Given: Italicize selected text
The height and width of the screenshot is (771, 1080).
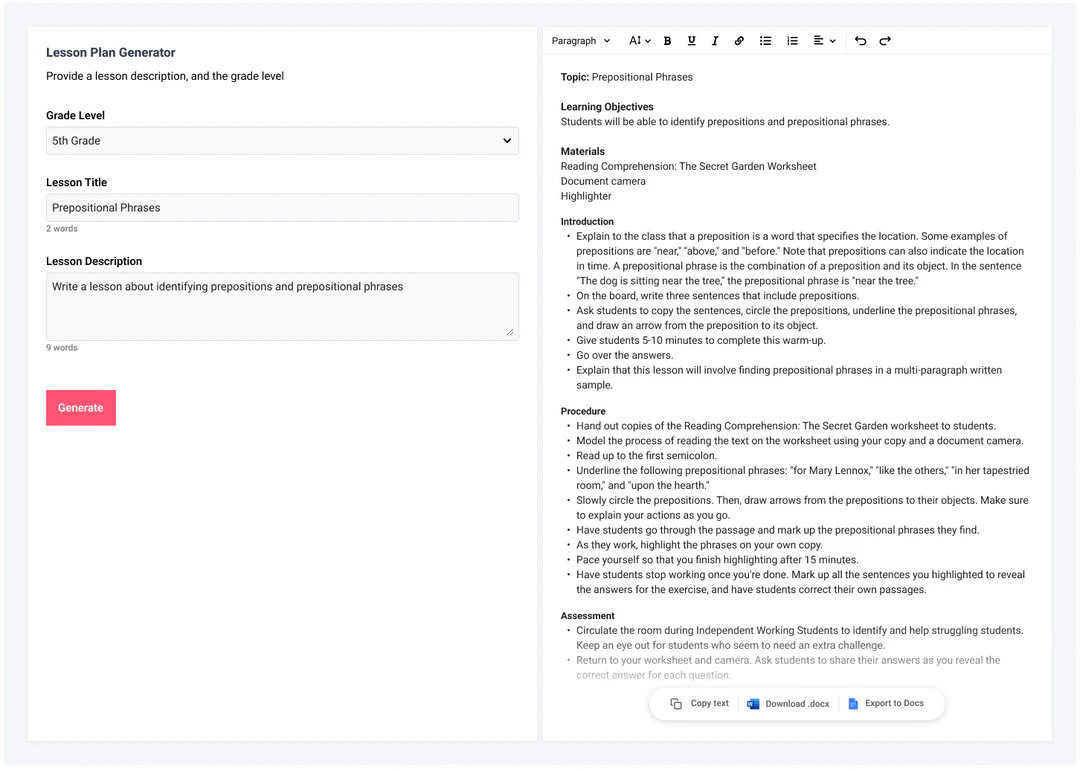Looking at the screenshot, I should [715, 41].
